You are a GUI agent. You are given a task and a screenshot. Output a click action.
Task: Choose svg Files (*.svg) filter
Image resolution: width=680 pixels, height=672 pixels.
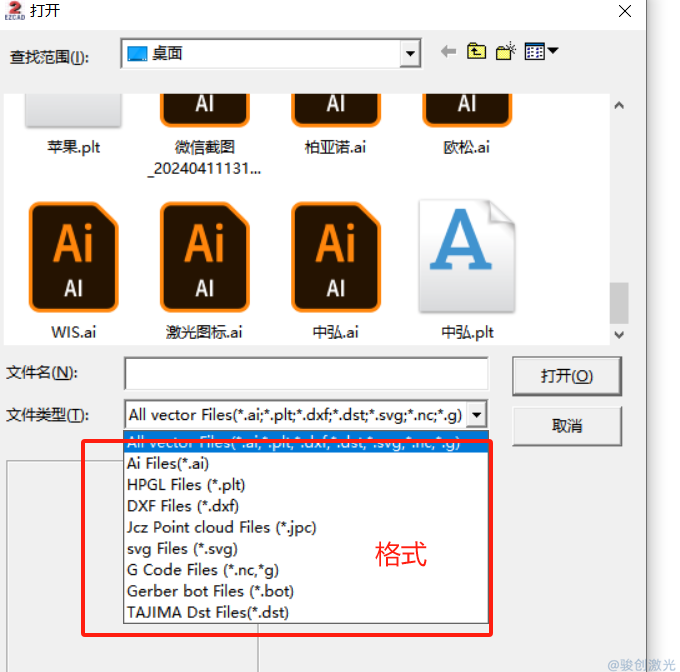point(306,548)
